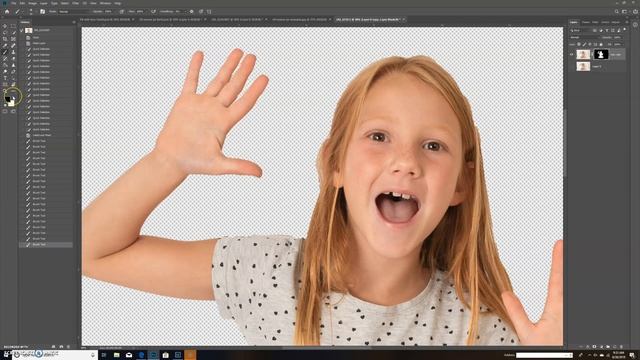Open the brush Opacity dropdown
Screen dimensions: 640x360
pyautogui.click(x=116, y=11)
